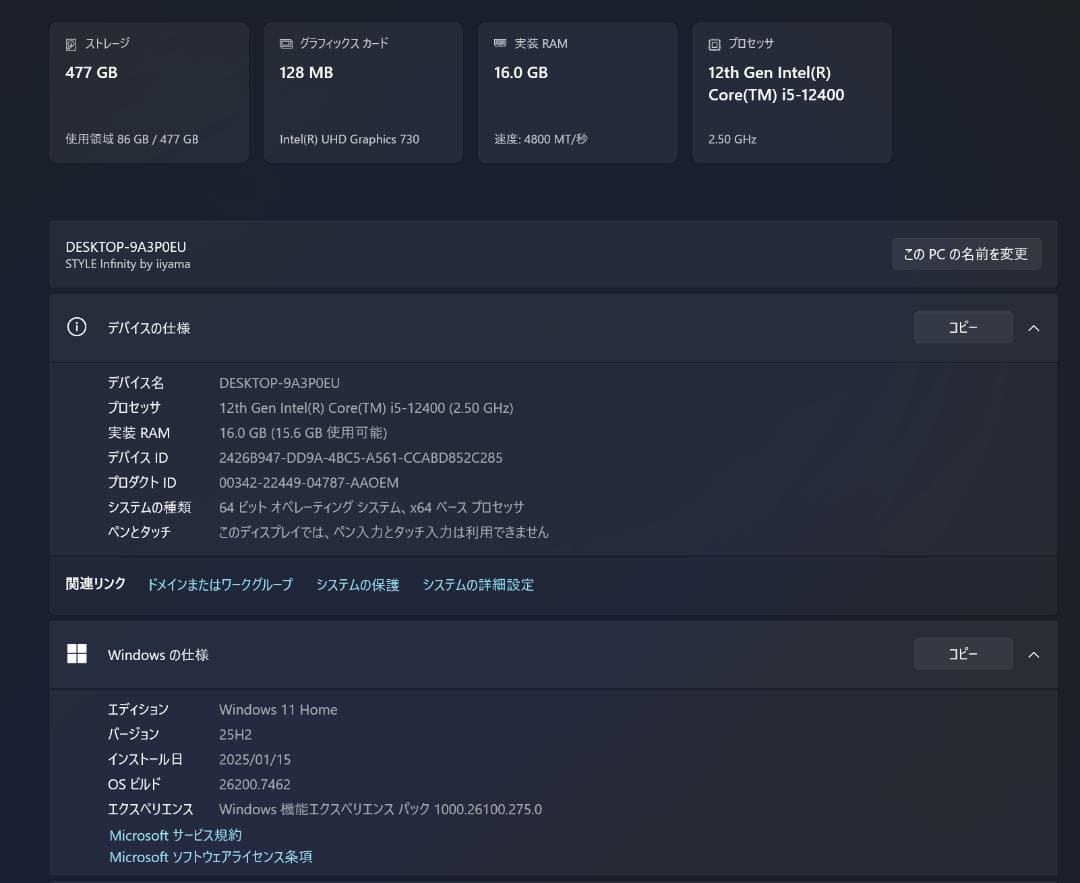
Task: Click the プロセッサ chip icon
Action: 712,43
